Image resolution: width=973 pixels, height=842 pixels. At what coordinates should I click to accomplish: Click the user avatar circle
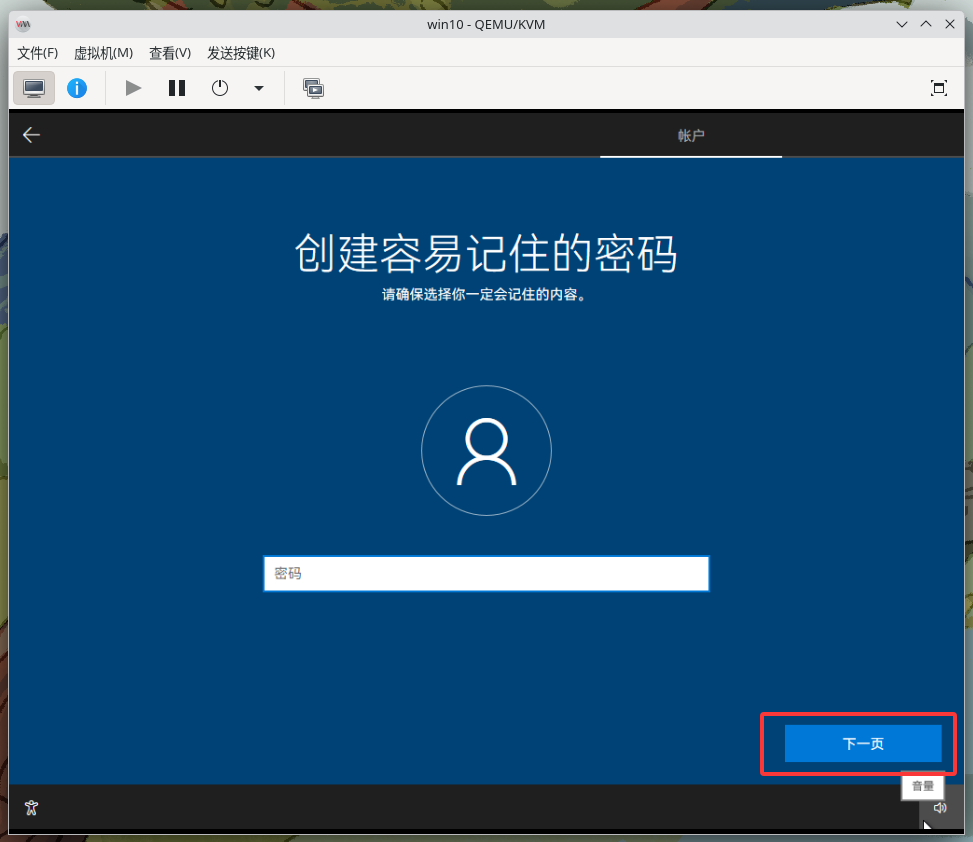click(486, 450)
